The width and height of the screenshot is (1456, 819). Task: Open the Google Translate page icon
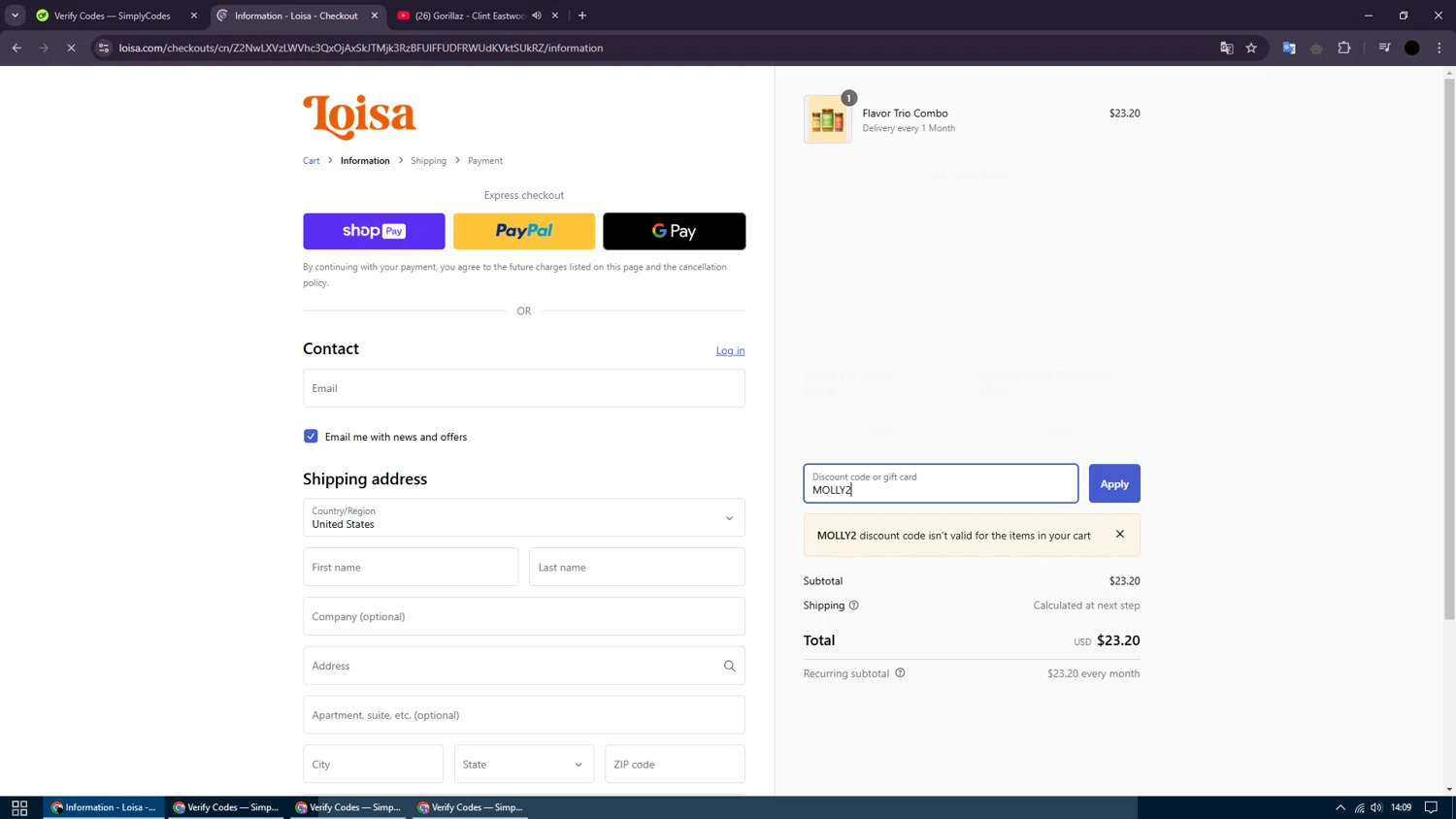pyautogui.click(x=1227, y=48)
